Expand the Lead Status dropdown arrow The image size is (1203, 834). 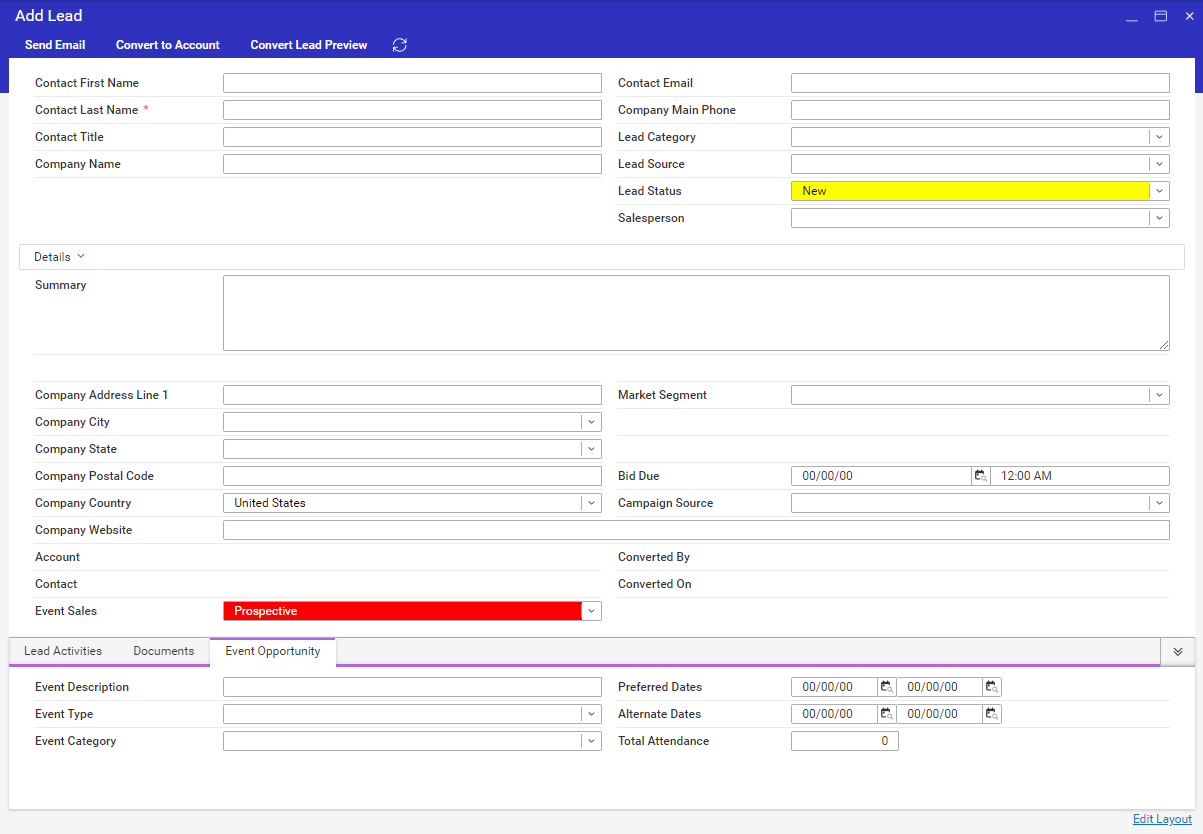[1159, 191]
